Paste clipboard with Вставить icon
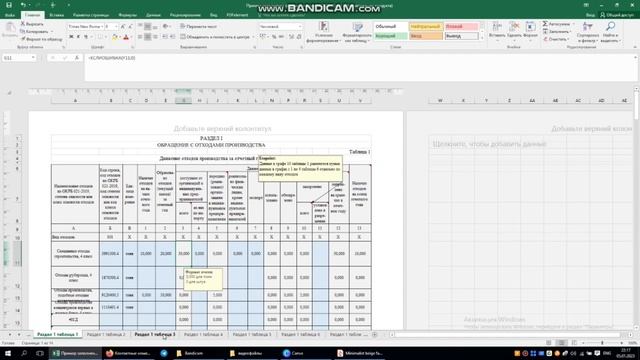Screen dimensions: 640x360 click(x=9, y=30)
